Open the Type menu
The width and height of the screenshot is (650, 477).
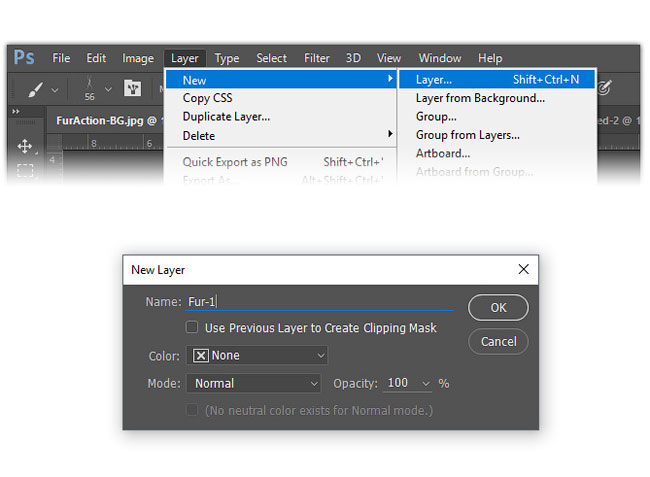pos(227,58)
